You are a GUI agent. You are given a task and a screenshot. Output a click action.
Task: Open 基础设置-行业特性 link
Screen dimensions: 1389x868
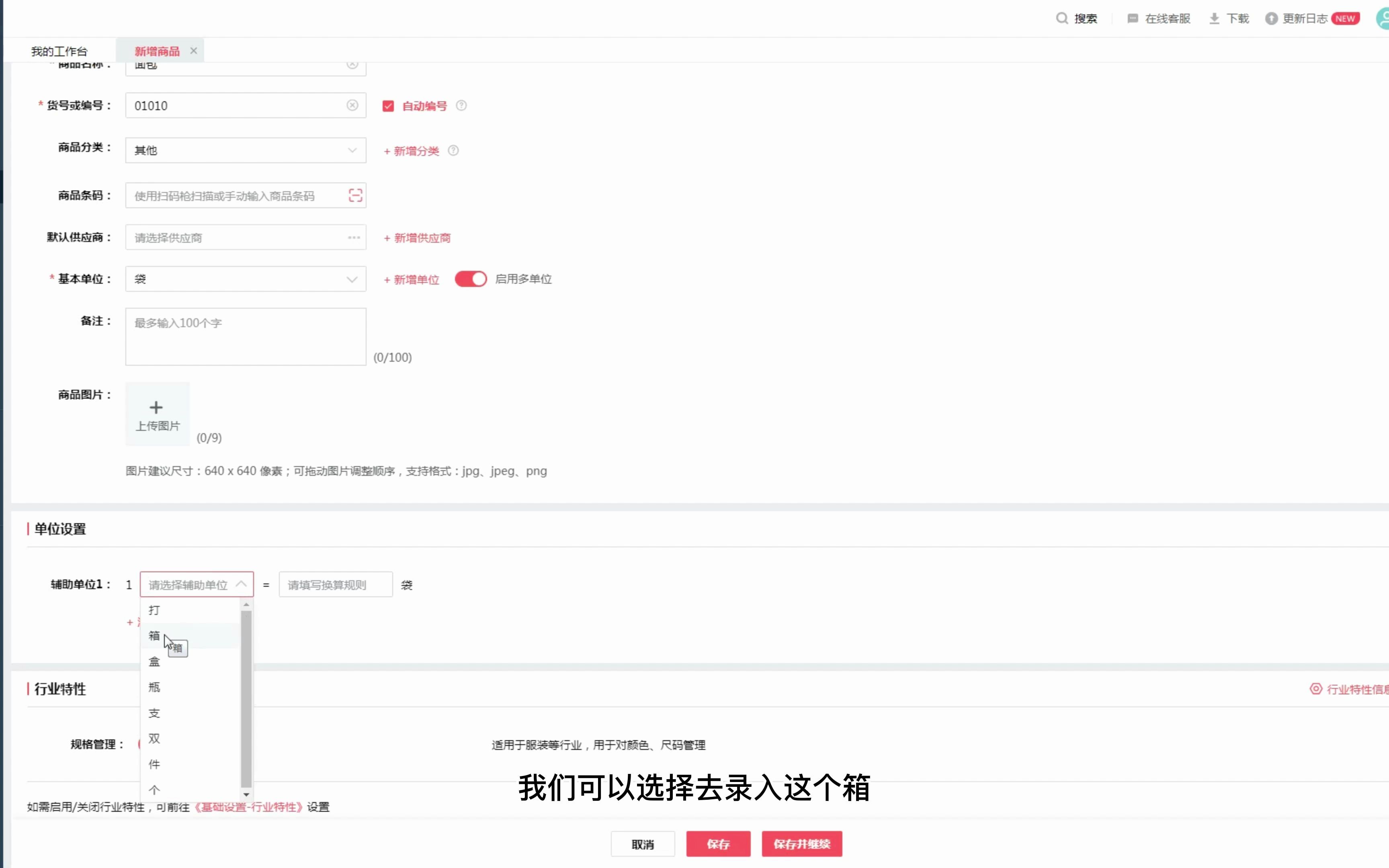[248, 807]
